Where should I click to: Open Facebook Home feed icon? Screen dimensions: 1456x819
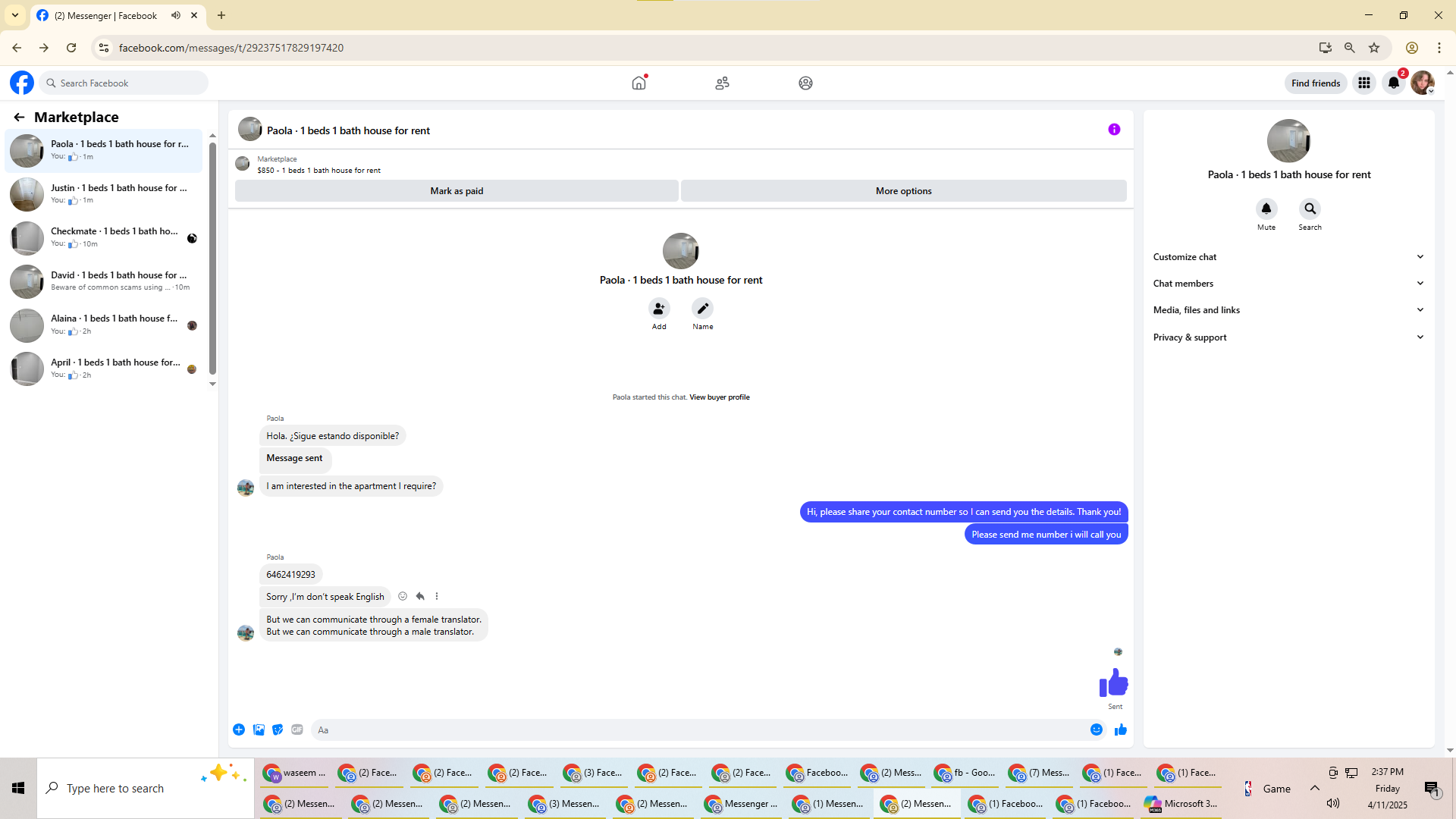639,83
